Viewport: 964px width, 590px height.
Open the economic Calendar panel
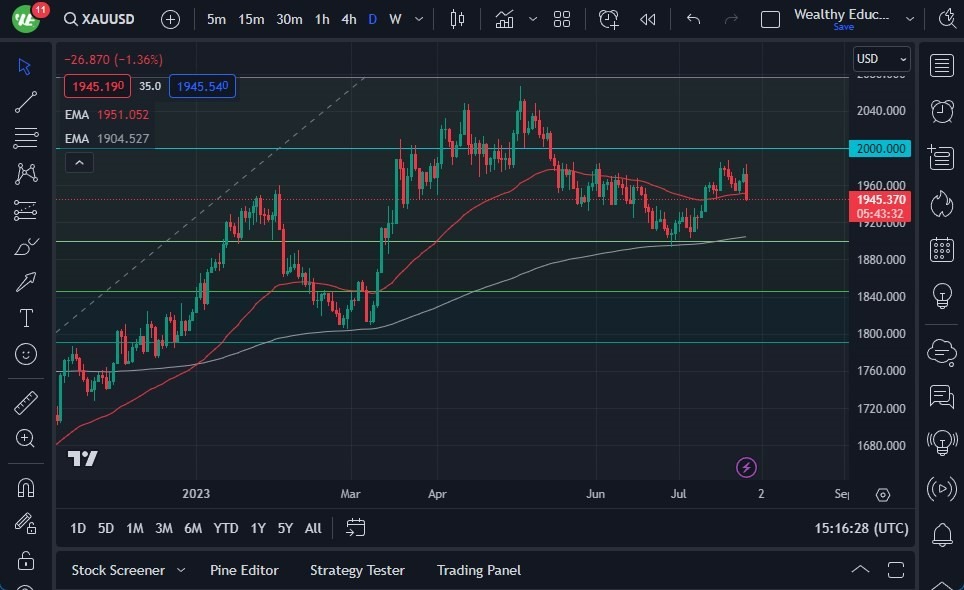point(941,249)
